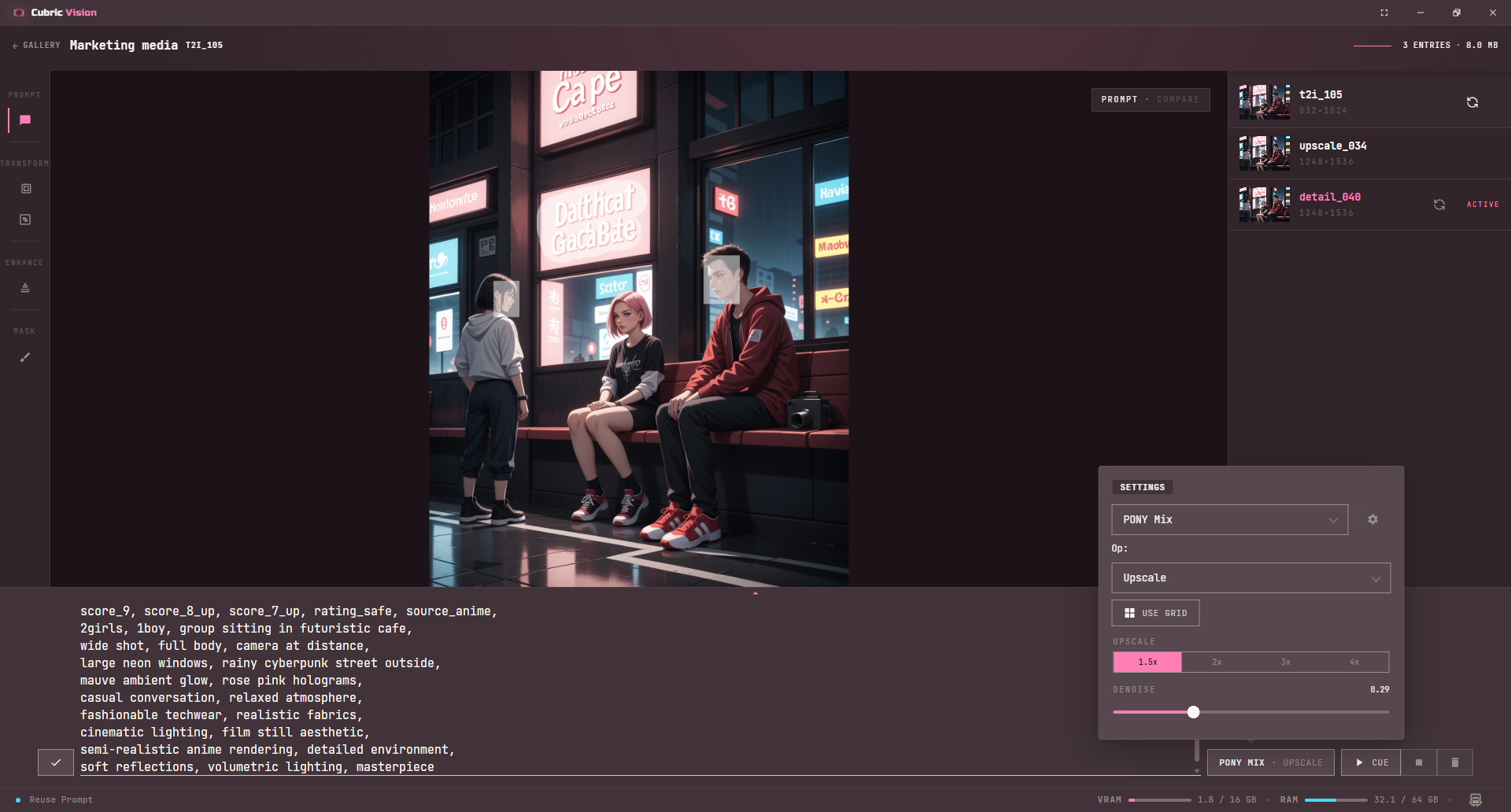
Task: Click the RAM usage bar
Action: click(x=1336, y=799)
